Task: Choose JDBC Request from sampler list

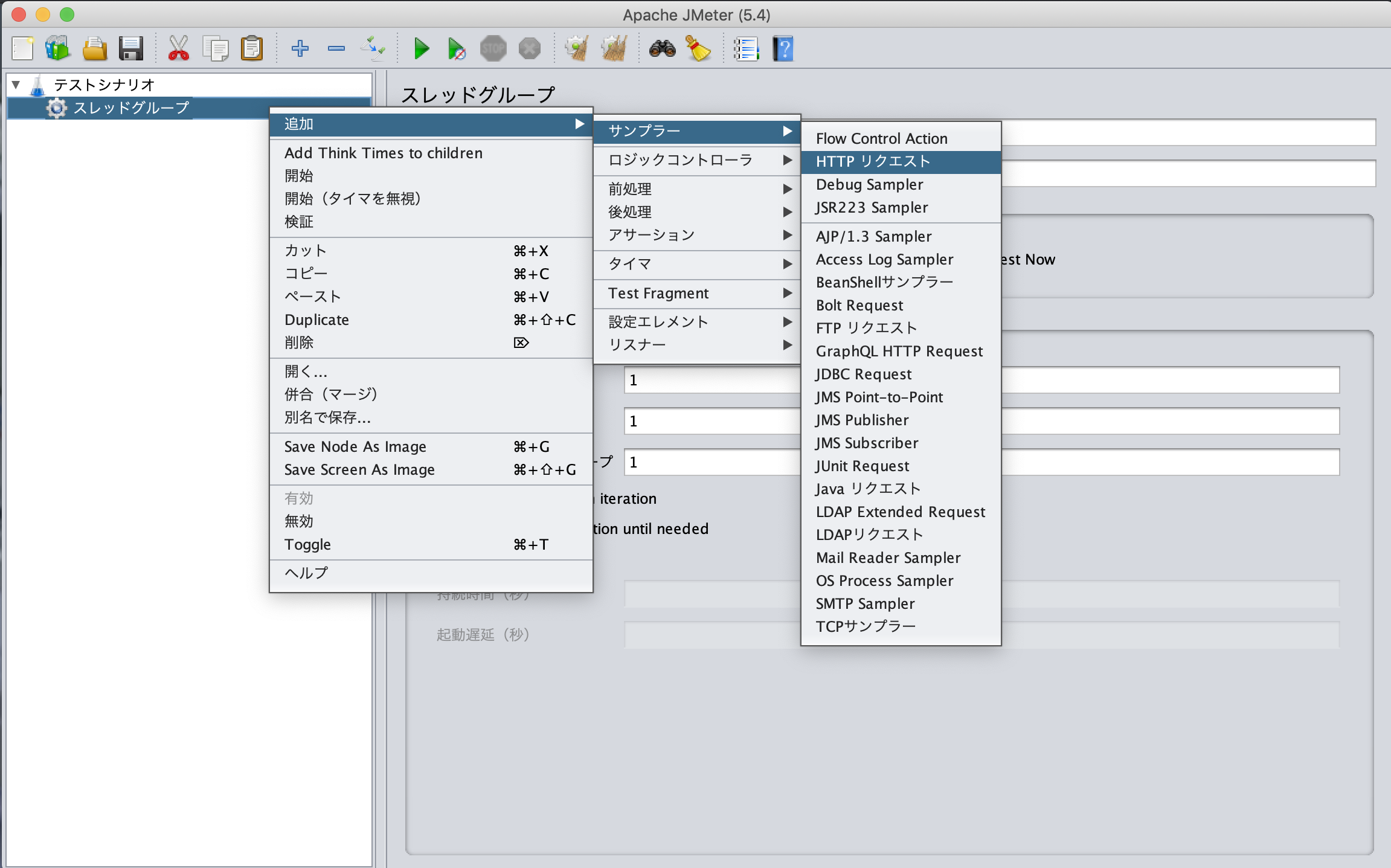Action: coord(864,375)
